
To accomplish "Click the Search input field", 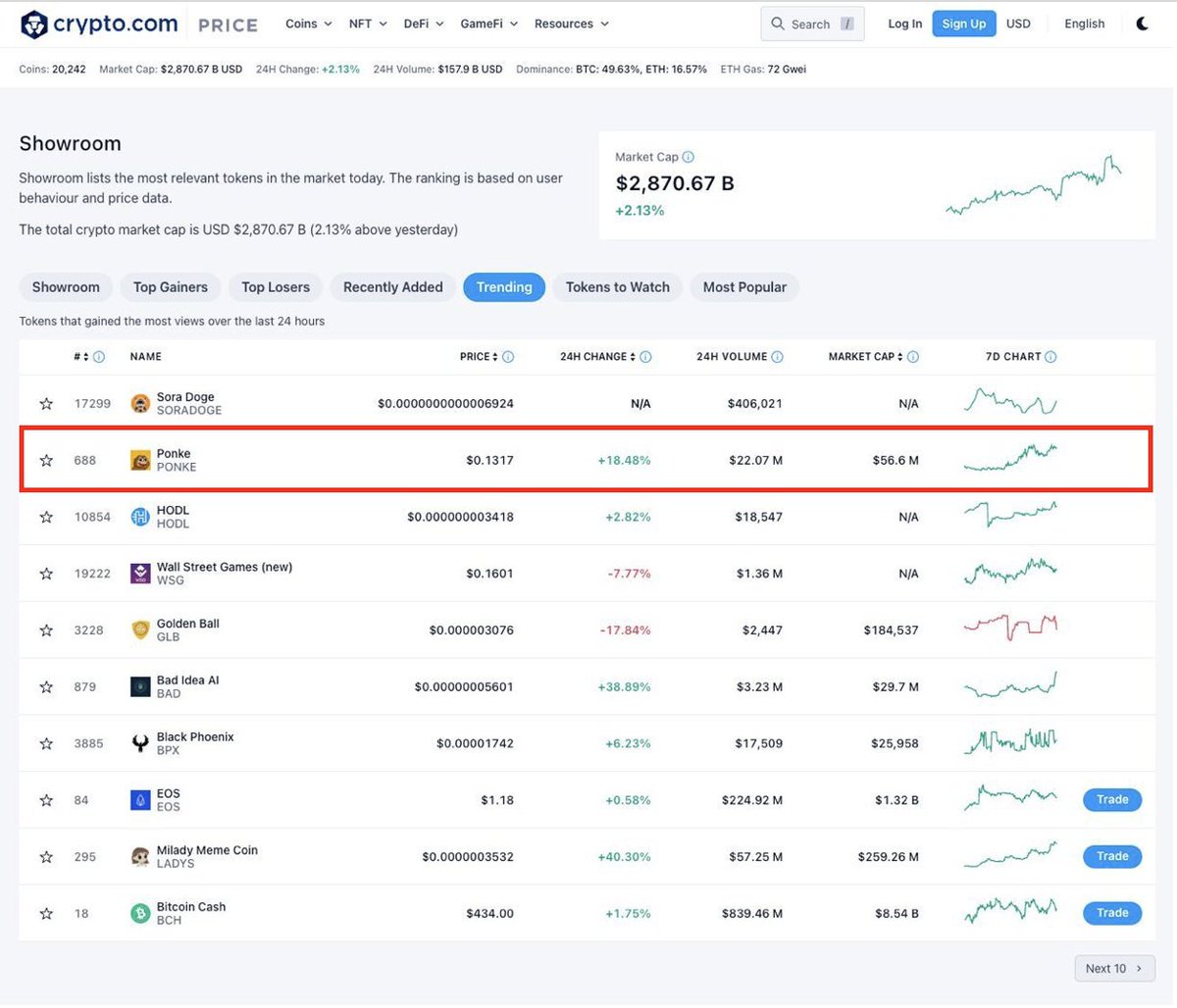I will click(x=812, y=24).
